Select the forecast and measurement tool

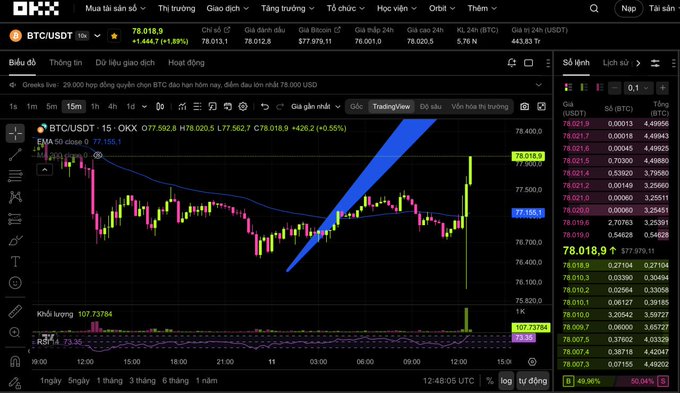tap(15, 219)
